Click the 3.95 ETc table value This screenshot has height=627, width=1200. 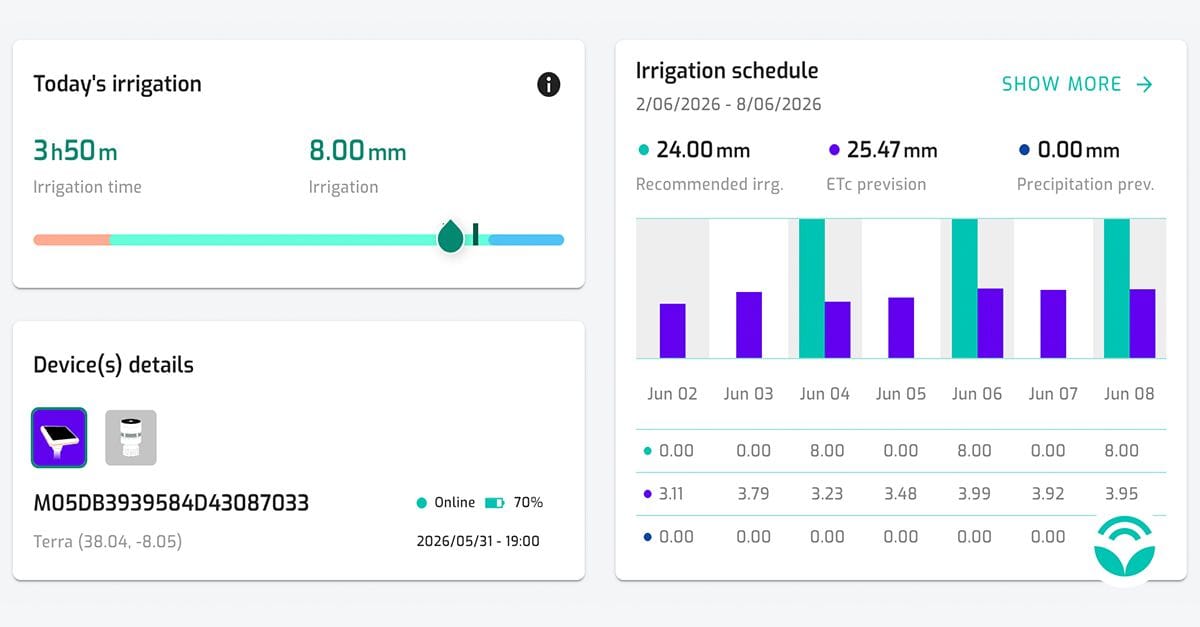click(x=1121, y=493)
